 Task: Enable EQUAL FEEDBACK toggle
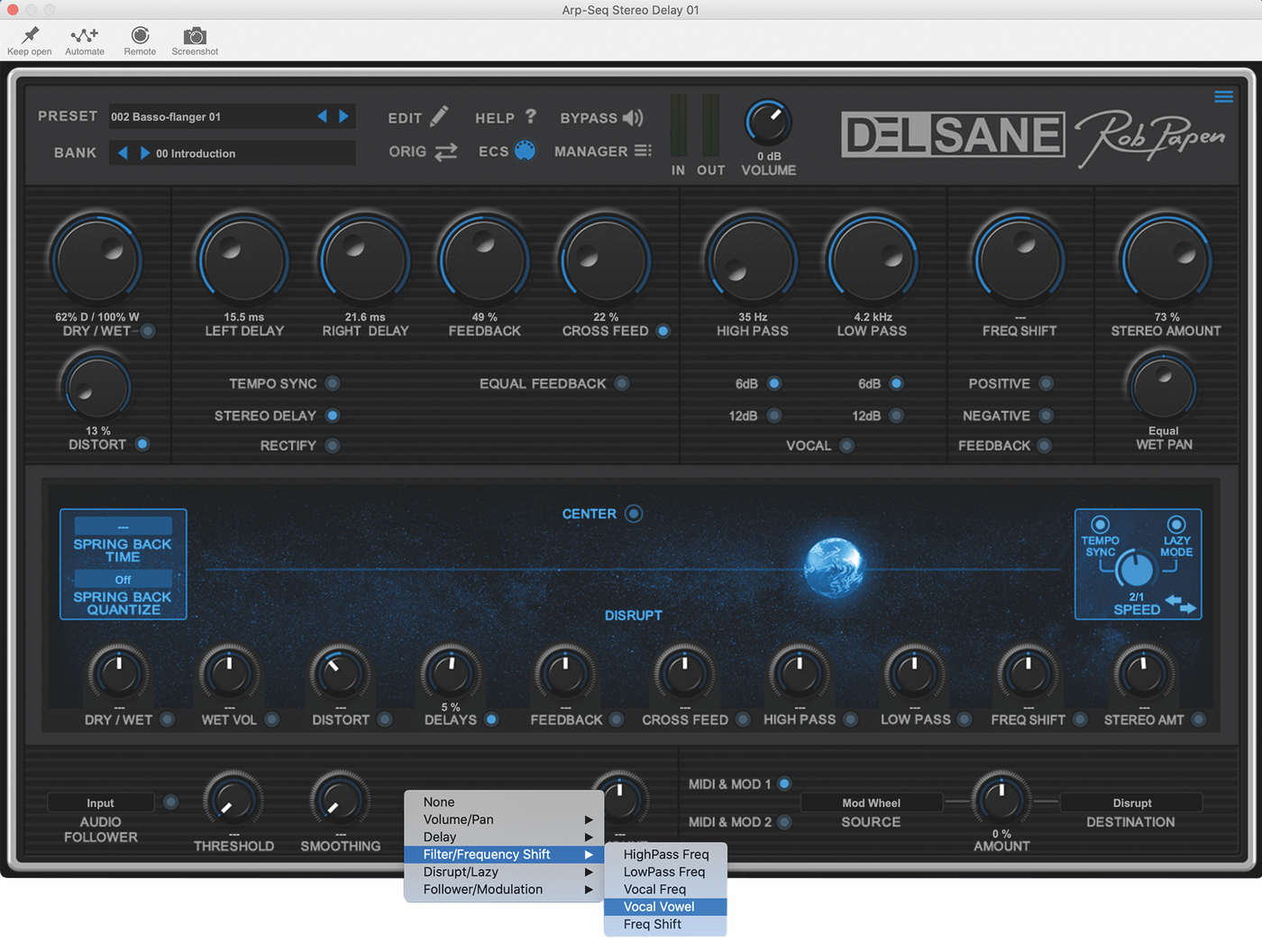[x=622, y=383]
